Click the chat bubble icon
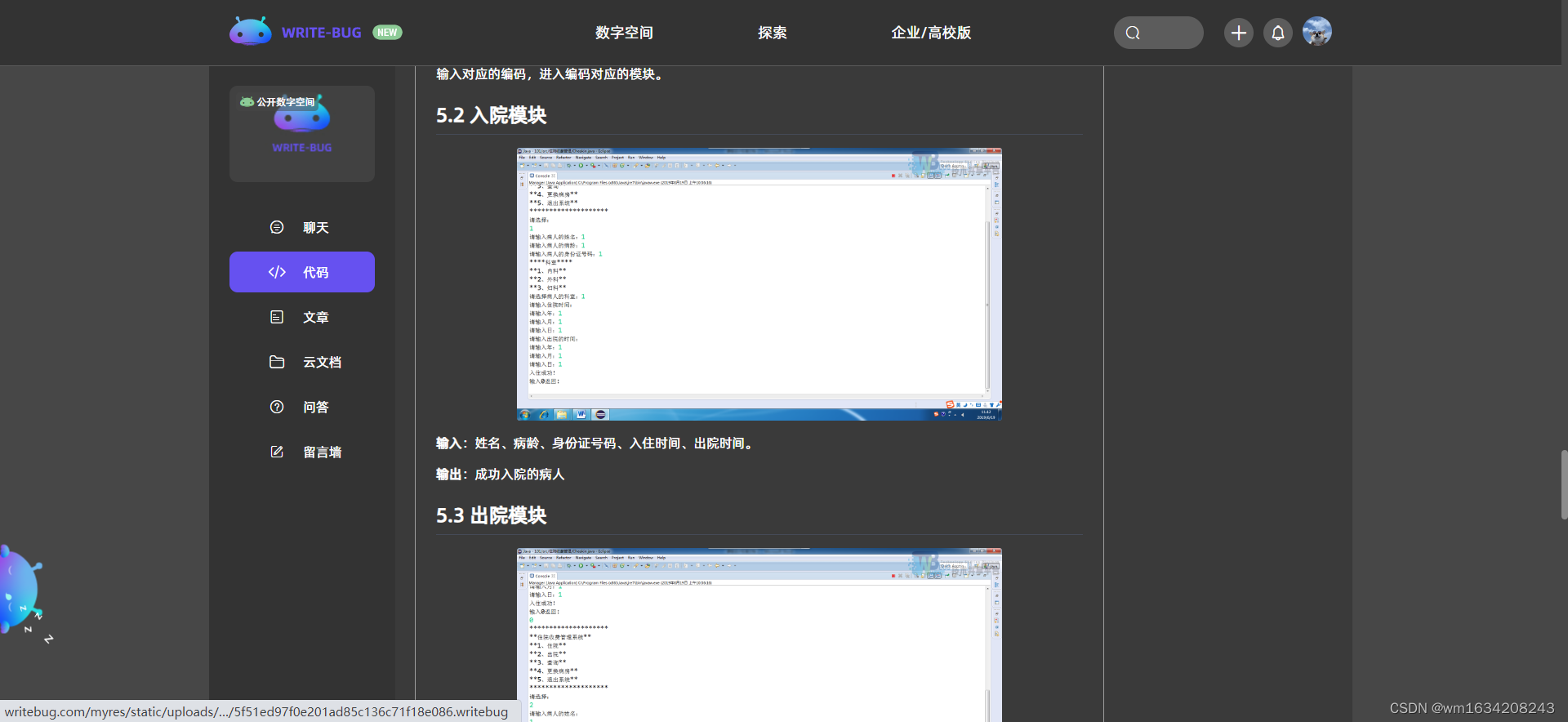The width and height of the screenshot is (1568, 722). 277,227
